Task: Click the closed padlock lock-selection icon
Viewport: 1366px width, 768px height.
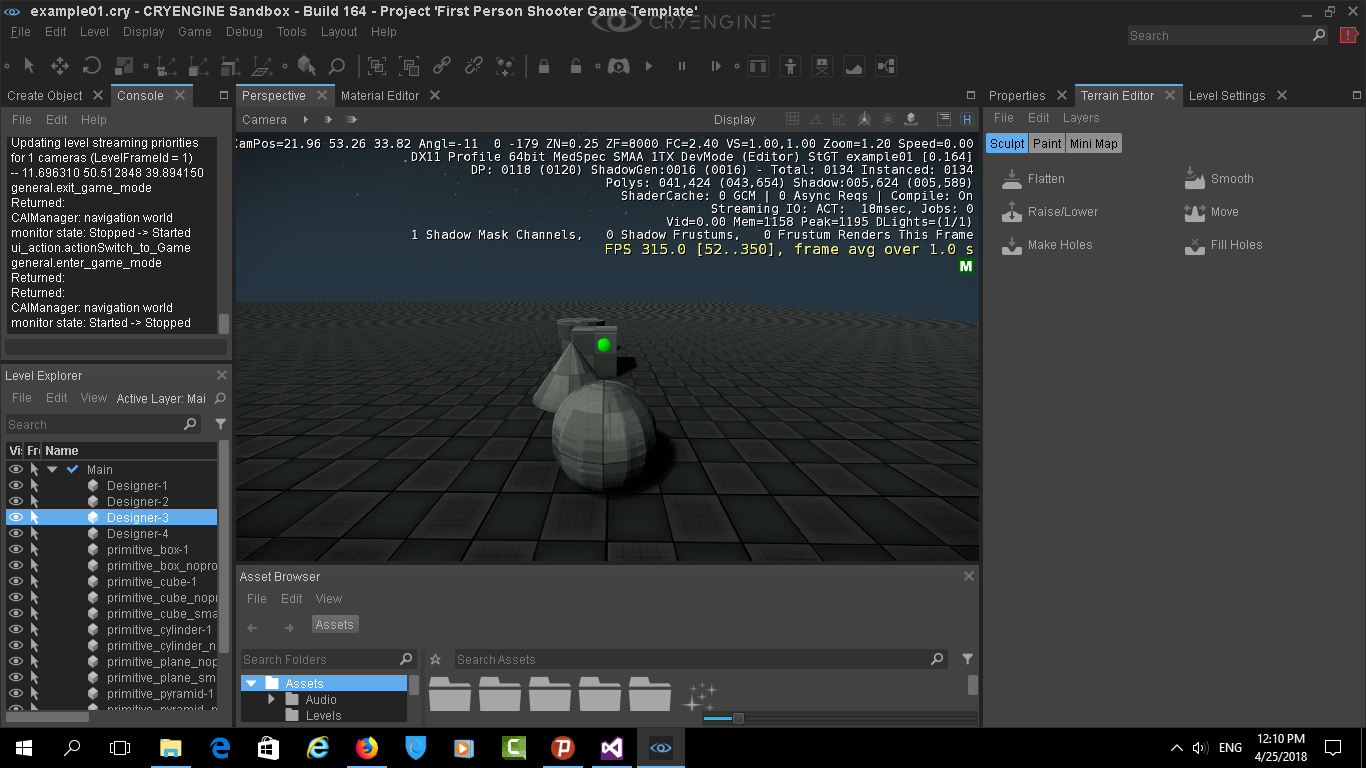Action: 544,66
